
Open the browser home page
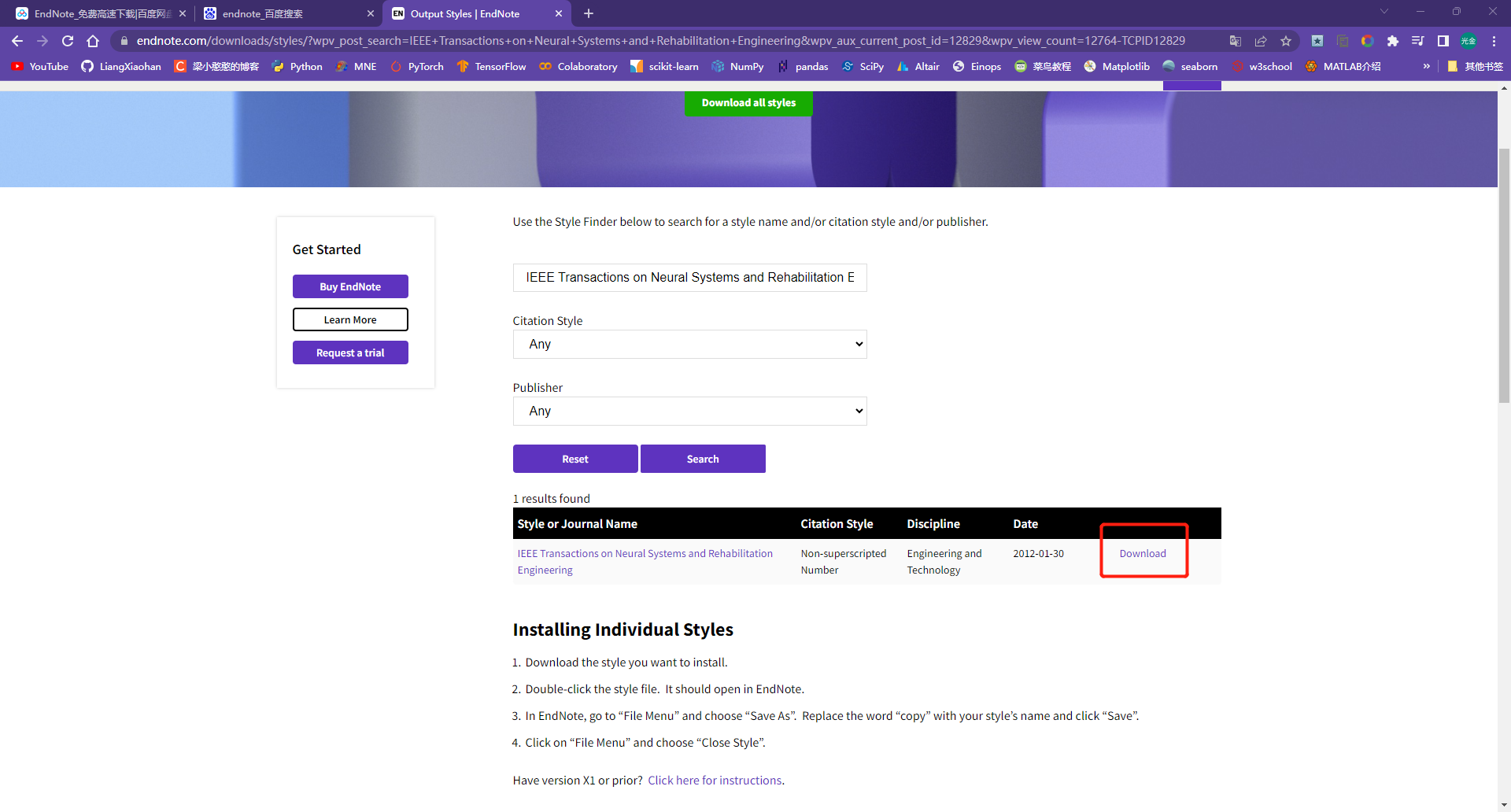pyautogui.click(x=93, y=41)
